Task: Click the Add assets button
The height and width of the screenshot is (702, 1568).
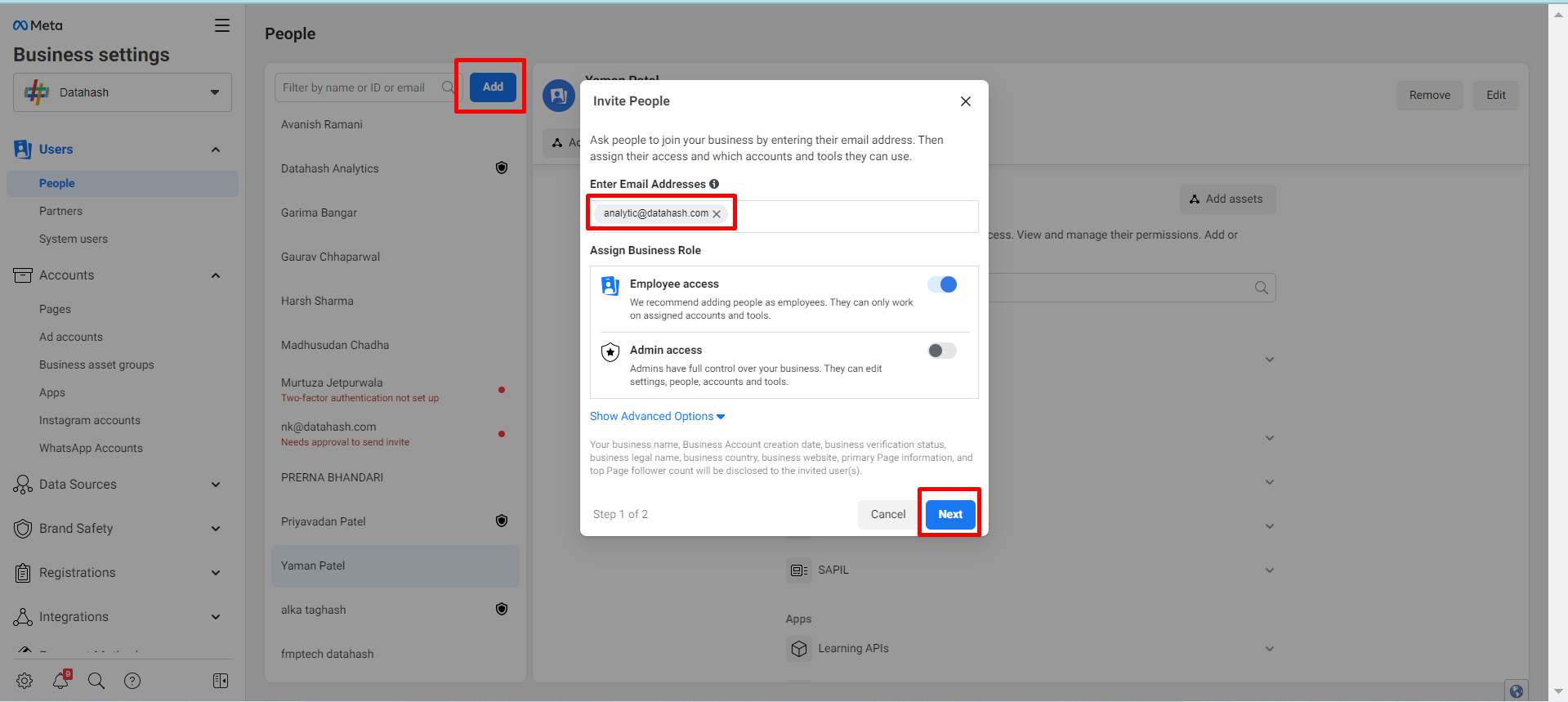Action: coord(1227,199)
